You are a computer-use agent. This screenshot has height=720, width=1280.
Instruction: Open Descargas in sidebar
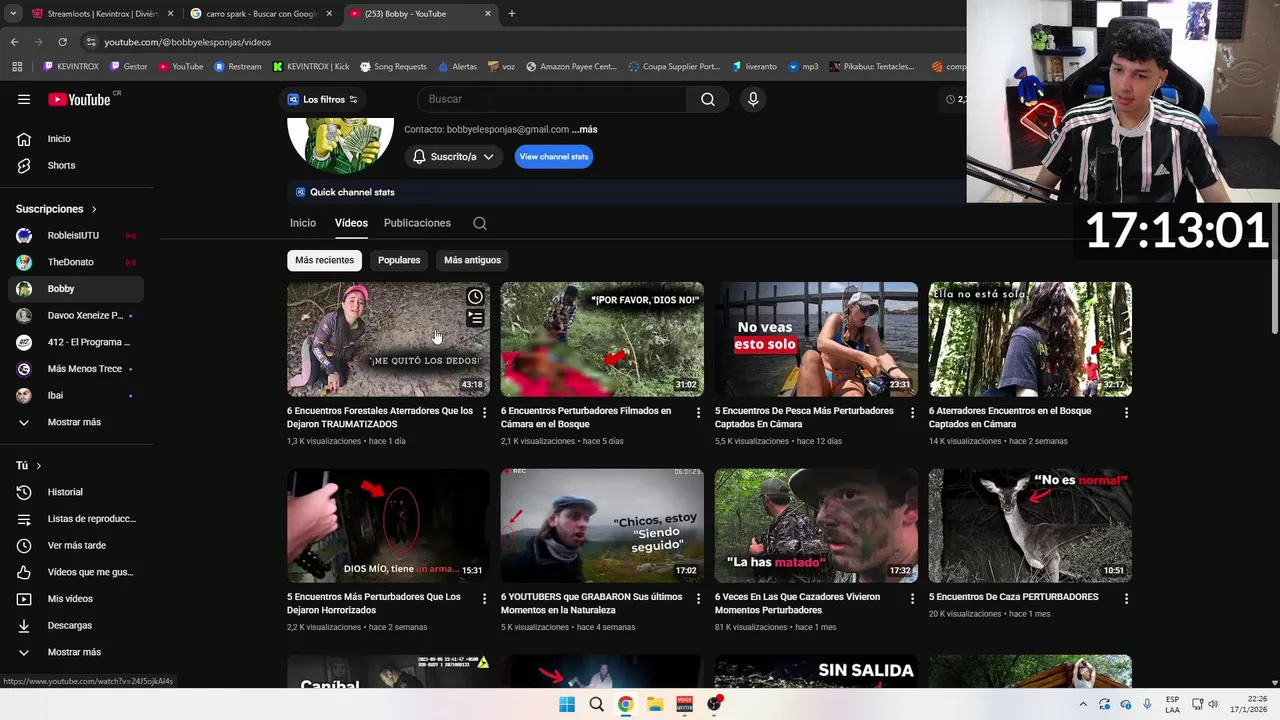(76, 625)
